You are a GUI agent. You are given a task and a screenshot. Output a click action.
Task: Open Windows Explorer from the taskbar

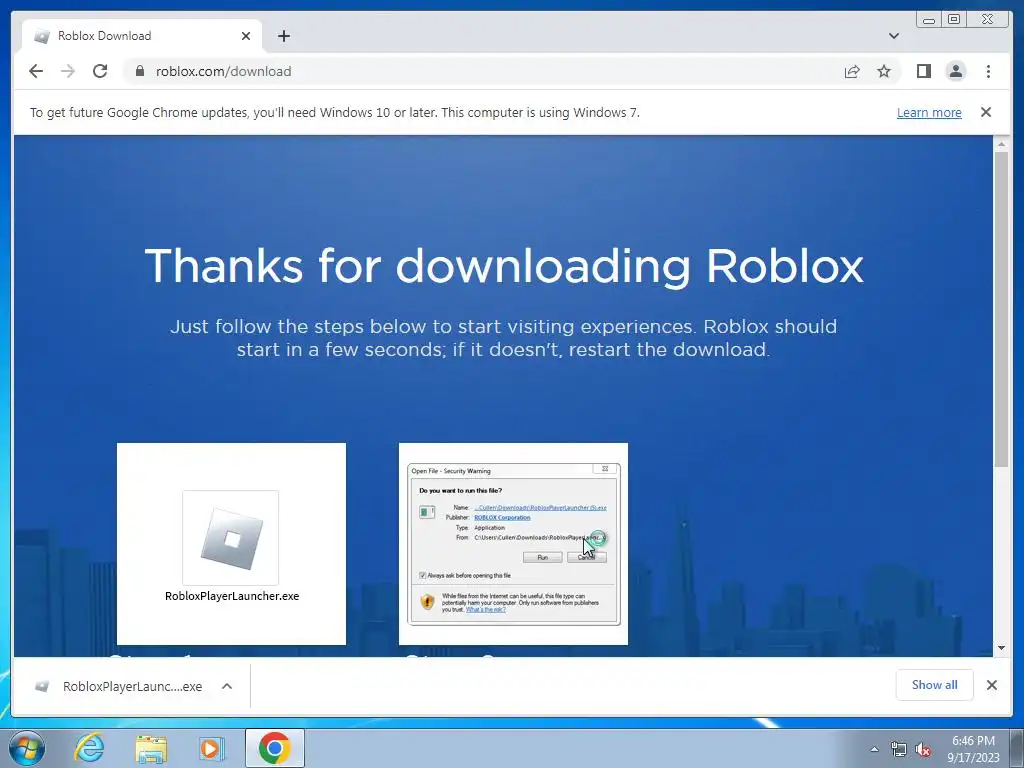pyautogui.click(x=151, y=749)
